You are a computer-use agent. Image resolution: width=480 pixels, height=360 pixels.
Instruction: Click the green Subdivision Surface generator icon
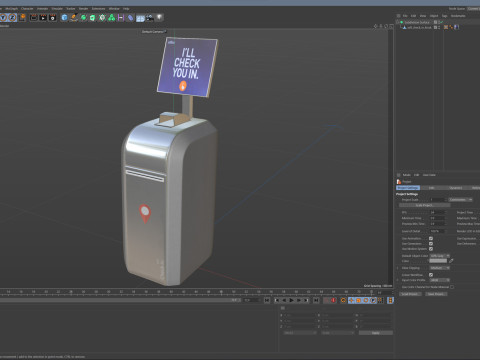pyautogui.click(x=83, y=17)
